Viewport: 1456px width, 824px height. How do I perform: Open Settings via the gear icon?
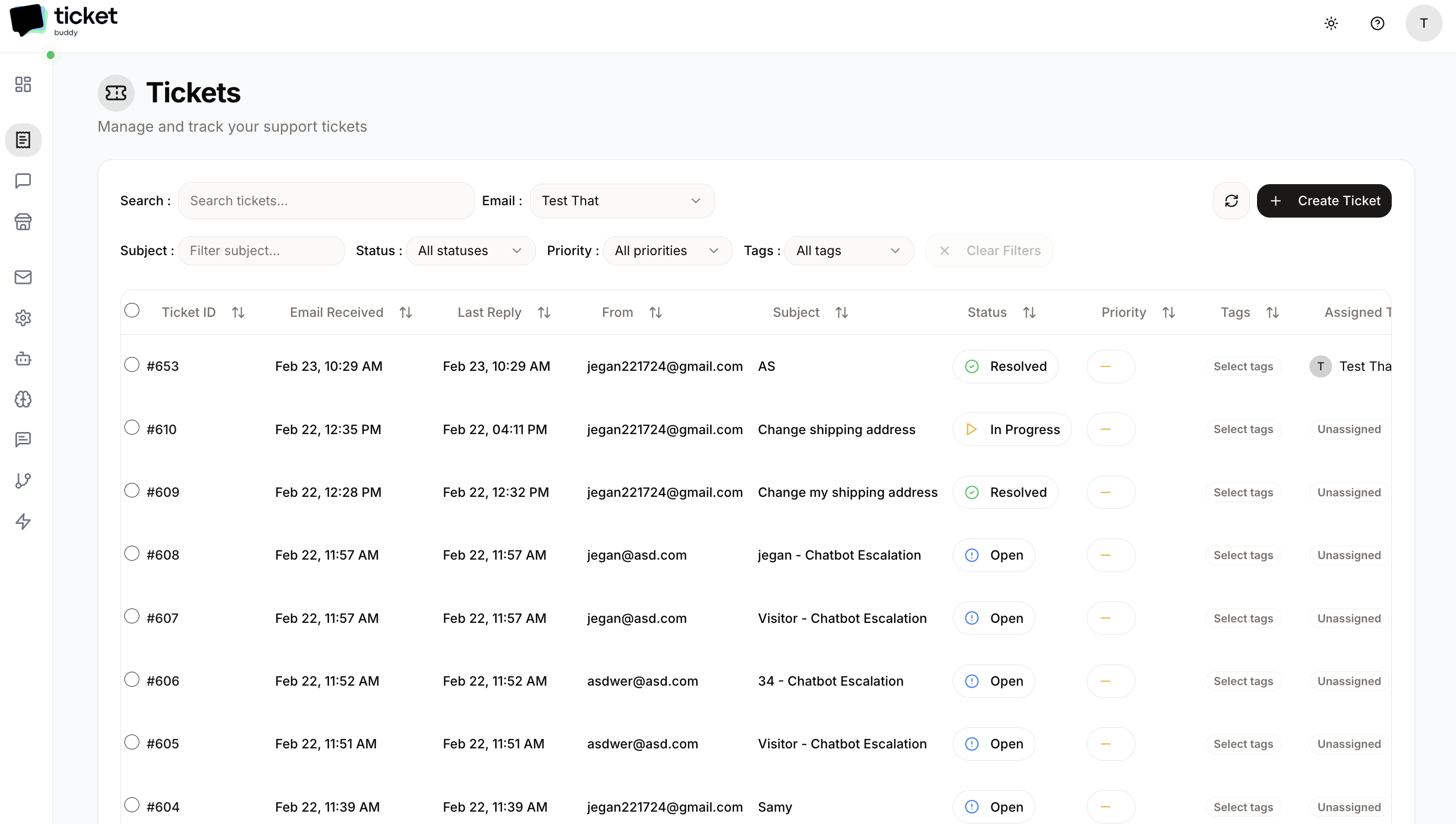pyautogui.click(x=23, y=318)
